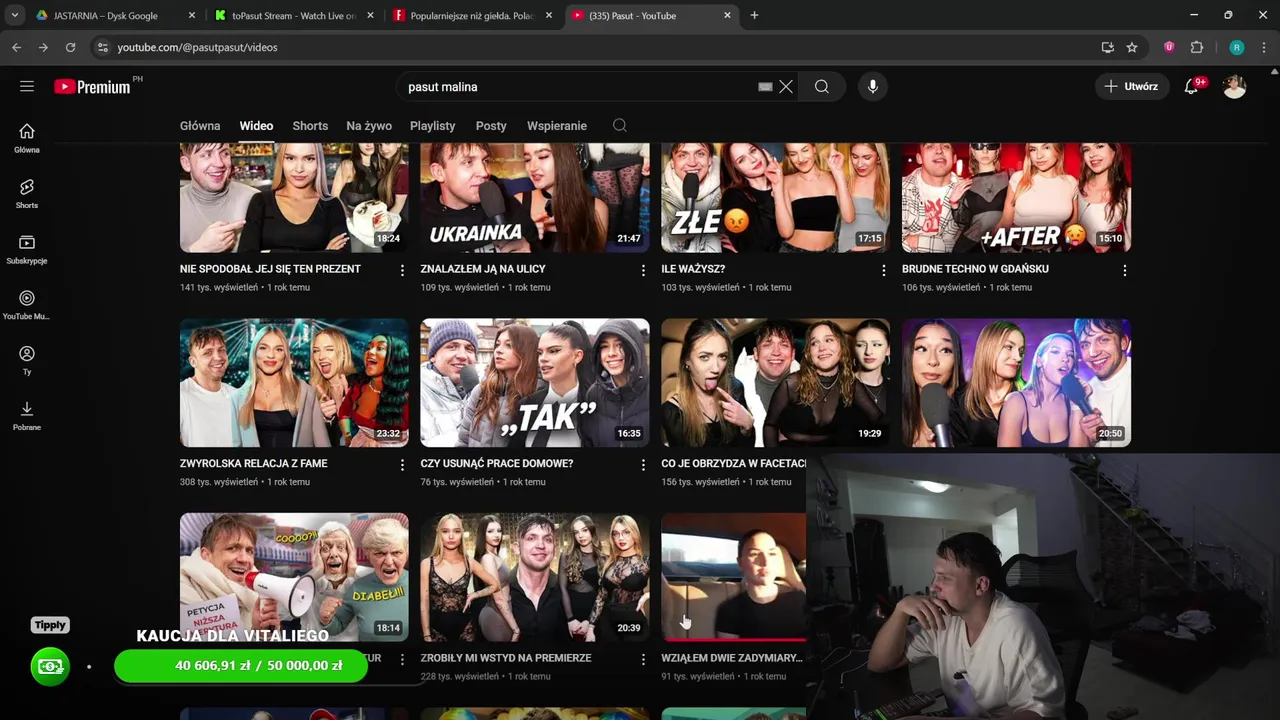1280x720 pixels.
Task: Close the active Pasut YouTube browser tab
Action: pos(727,15)
